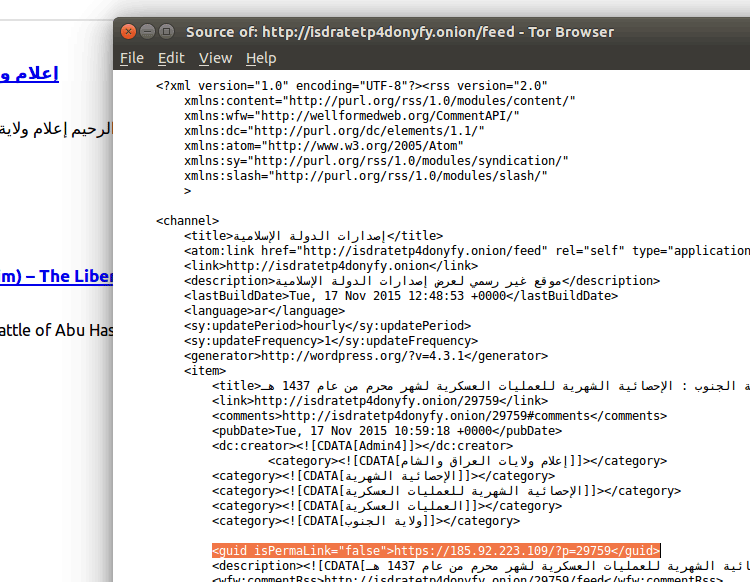
Task: Click the item opening tag
Action: coord(205,371)
